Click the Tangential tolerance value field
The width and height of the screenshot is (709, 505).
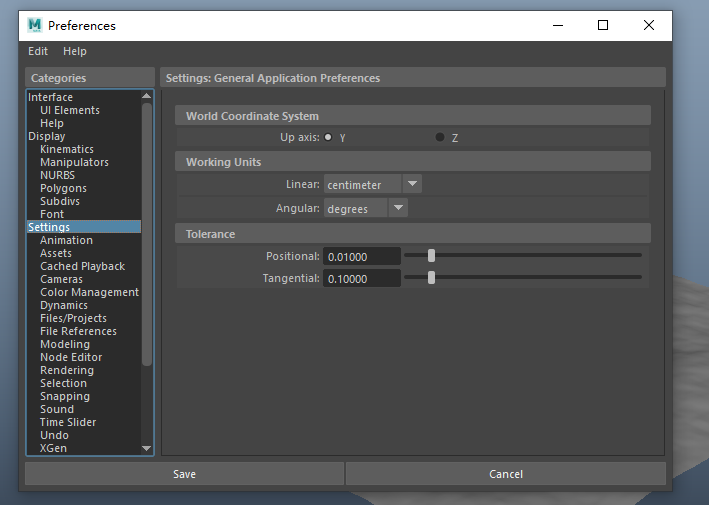click(x=362, y=278)
